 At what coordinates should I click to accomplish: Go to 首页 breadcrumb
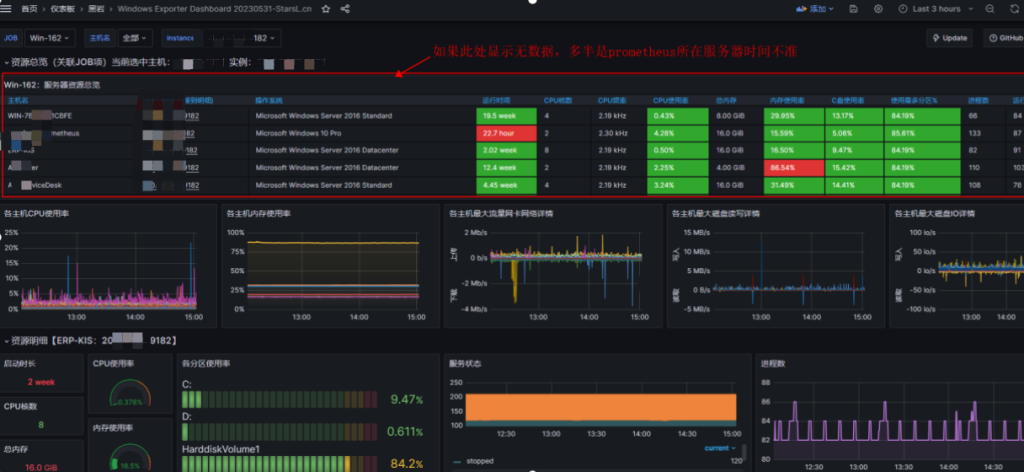point(30,8)
